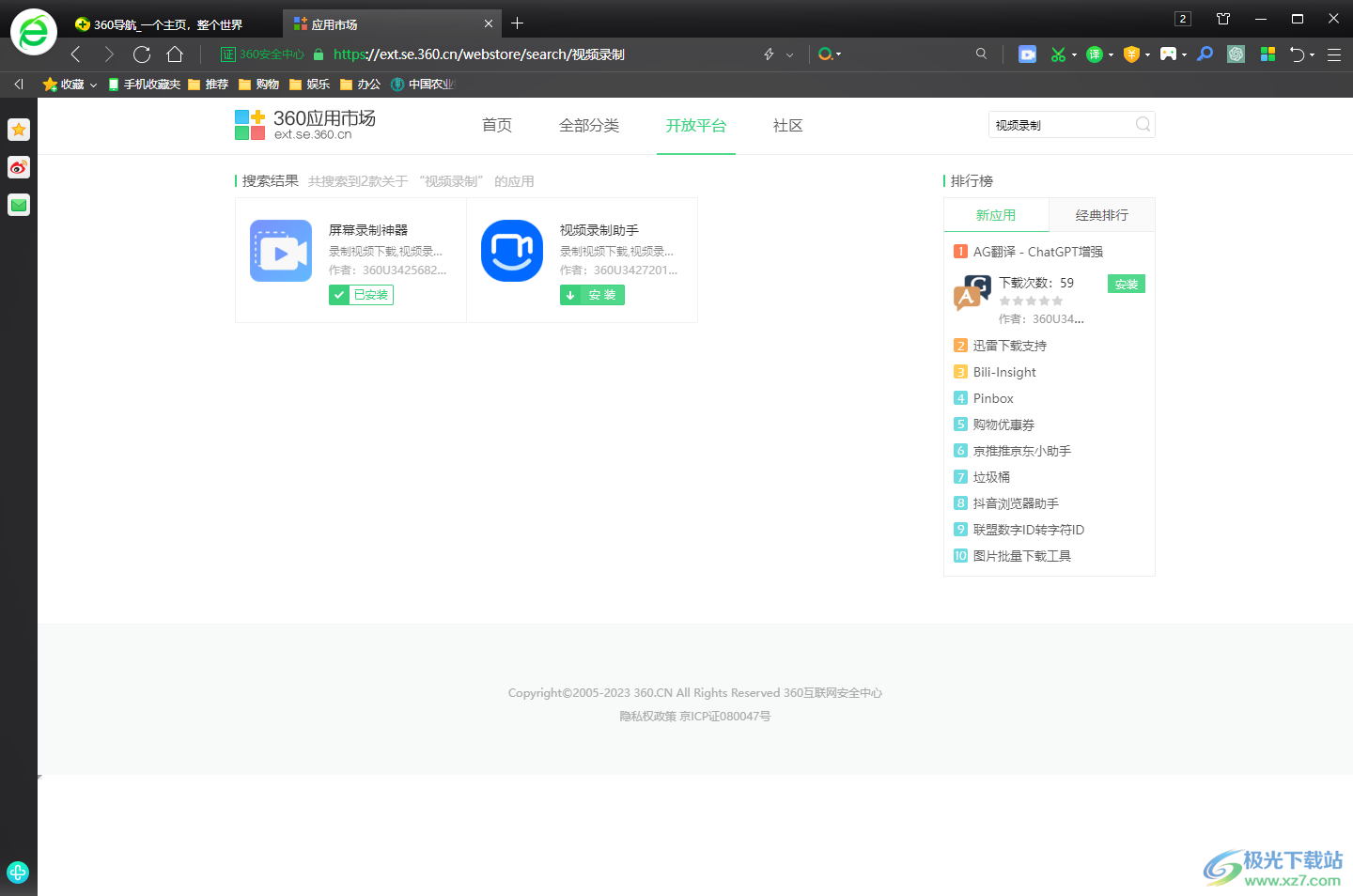Screen dimensions: 1353x896
Task: Switch to the 360导航 tab
Action: tap(169, 24)
